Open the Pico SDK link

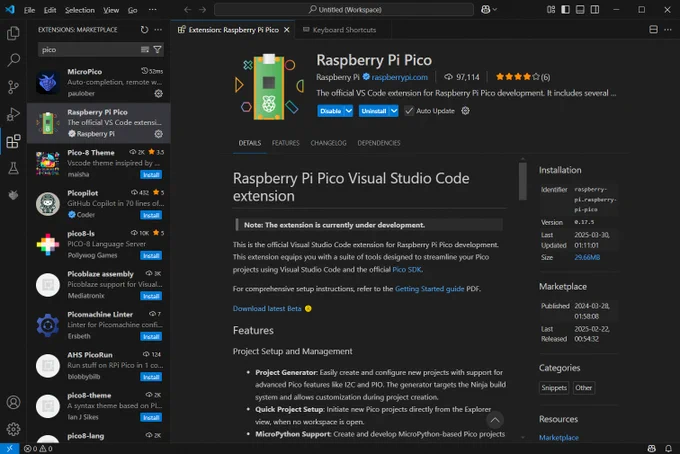point(406,269)
